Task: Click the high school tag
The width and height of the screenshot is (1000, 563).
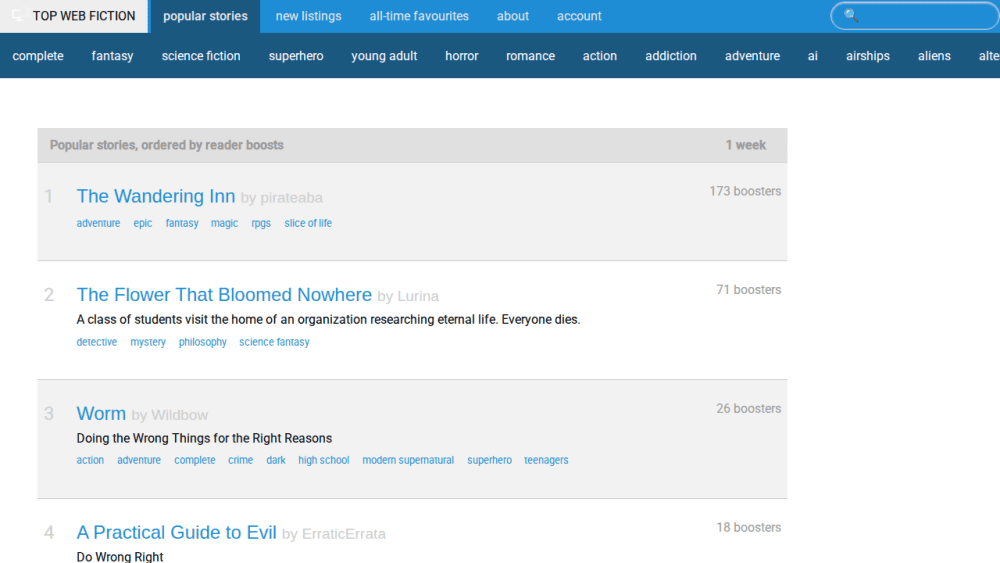Action: tap(323, 460)
